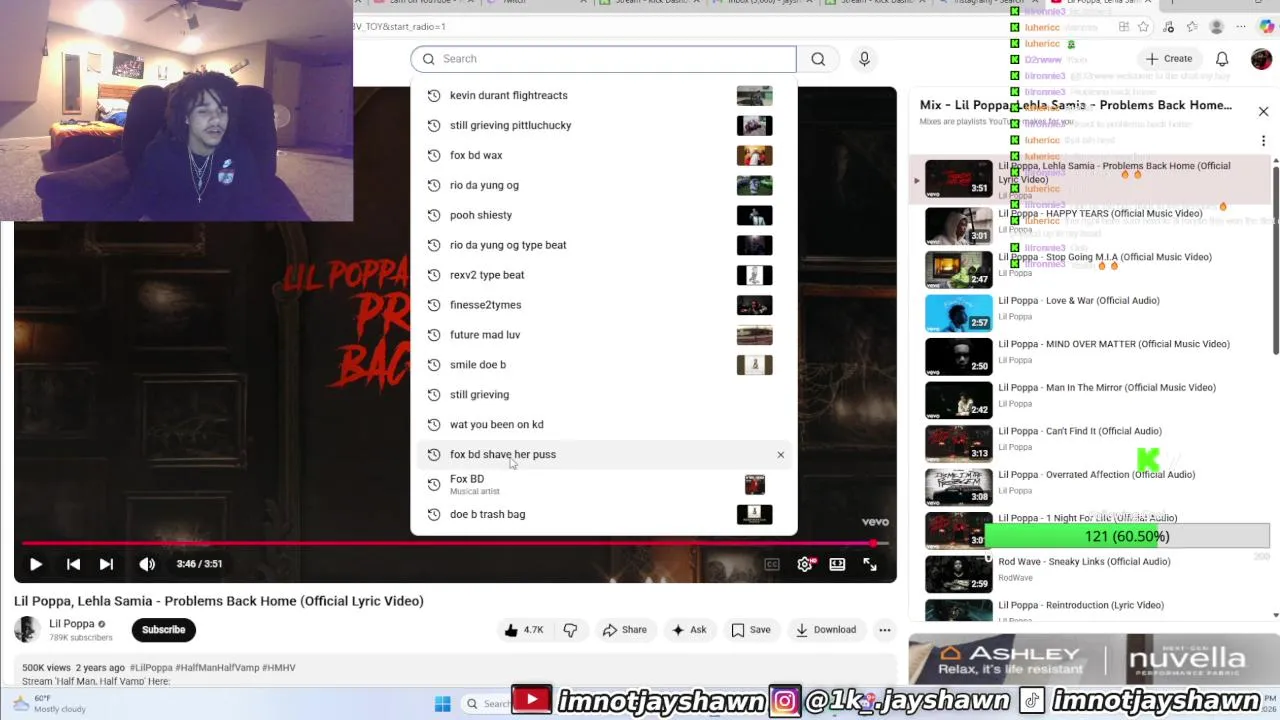This screenshot has width=1280, height=720.
Task: Dislike the video
Action: tap(570, 630)
